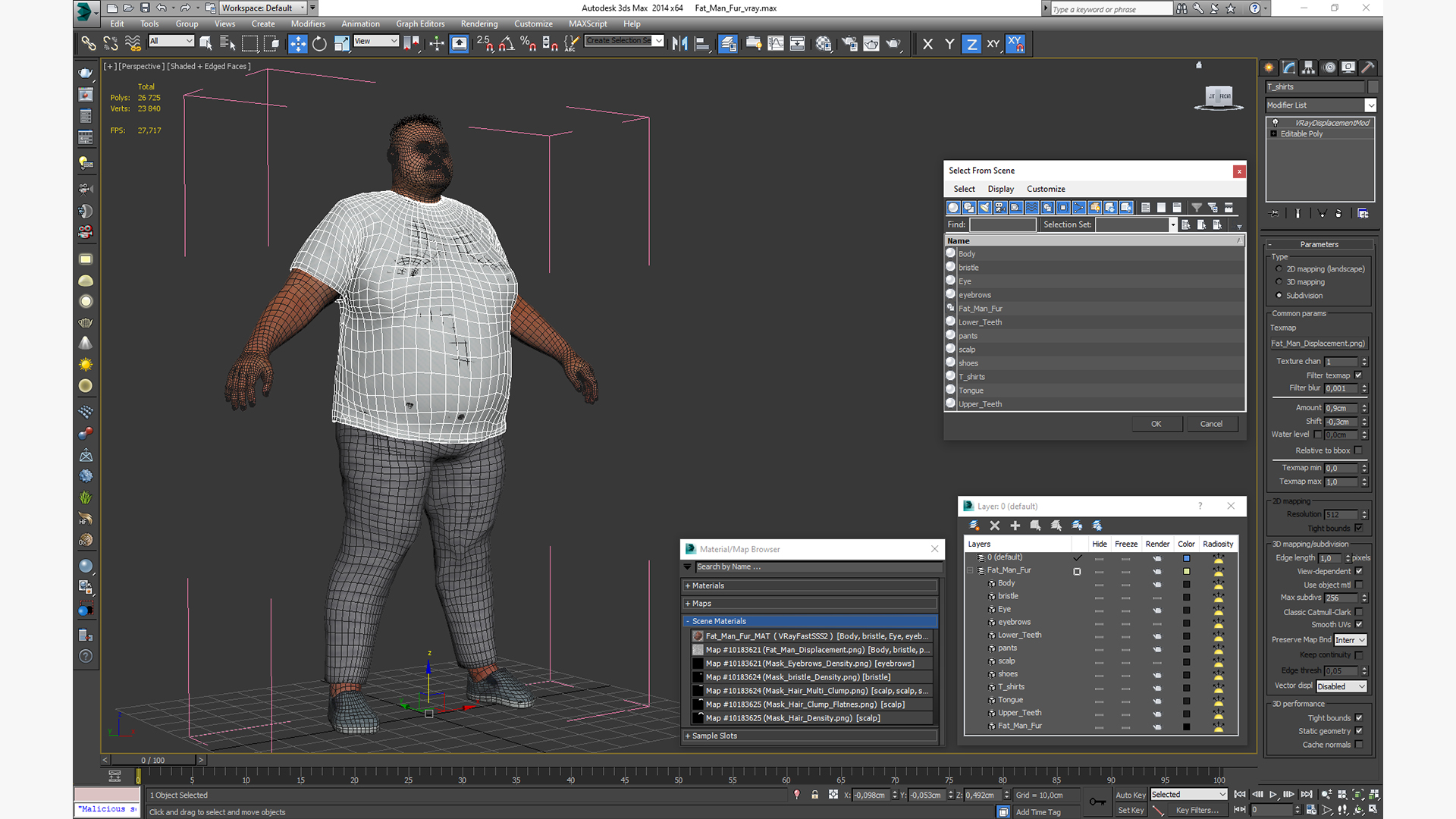This screenshot has height=819, width=1456.
Task: Open the Vector displ dropdown
Action: click(x=1341, y=686)
